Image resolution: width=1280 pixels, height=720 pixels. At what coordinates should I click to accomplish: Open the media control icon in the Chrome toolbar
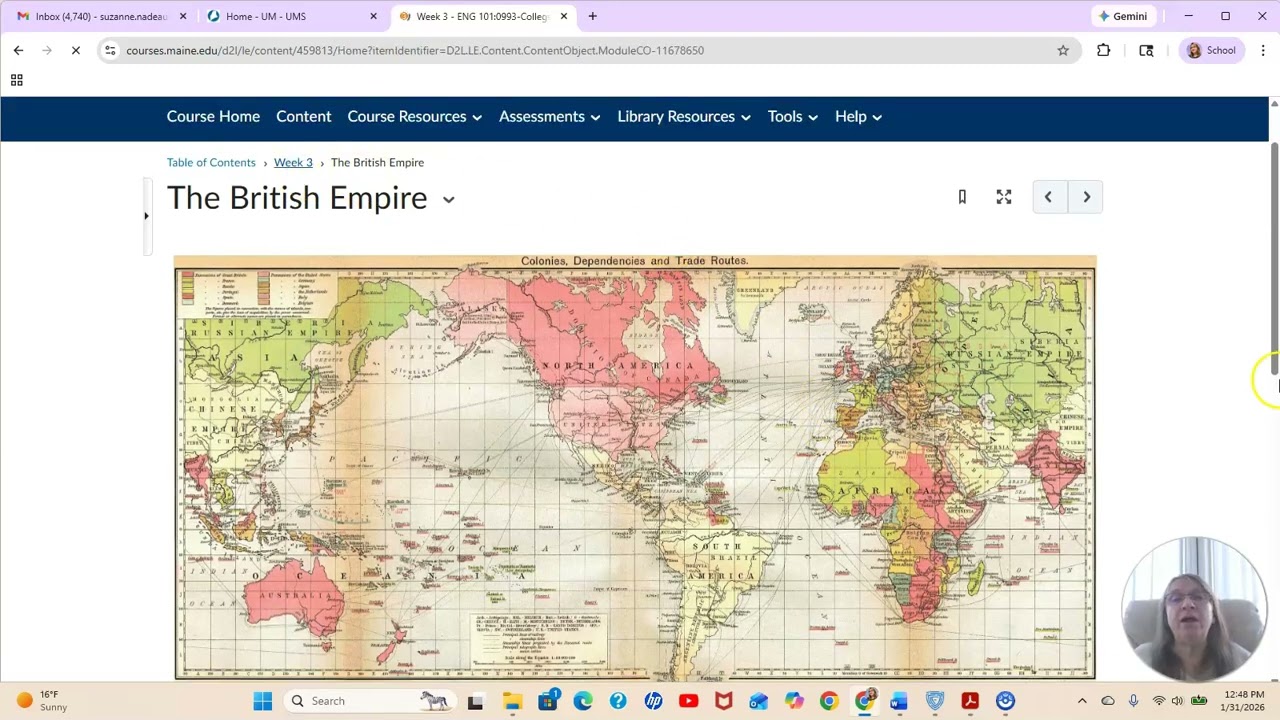1146,50
